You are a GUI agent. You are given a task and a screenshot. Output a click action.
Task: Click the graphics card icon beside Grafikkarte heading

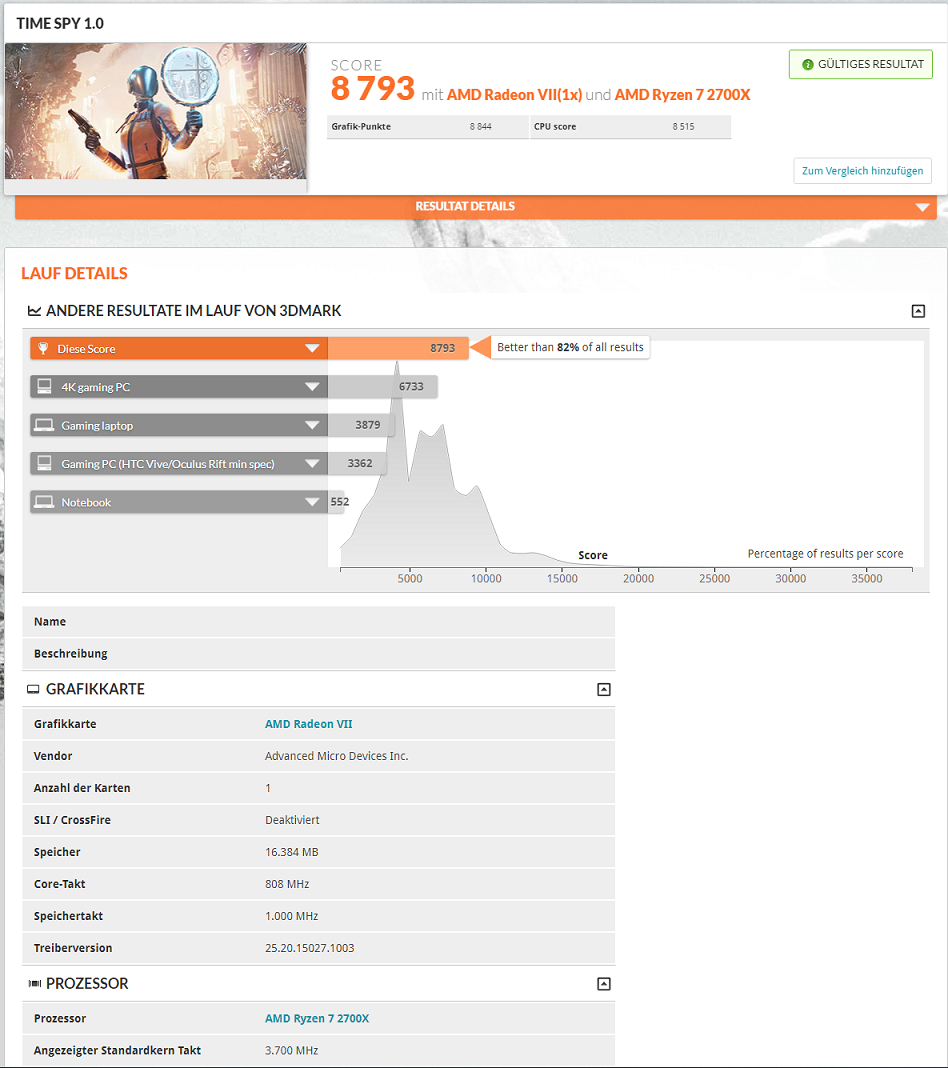click(x=33, y=689)
